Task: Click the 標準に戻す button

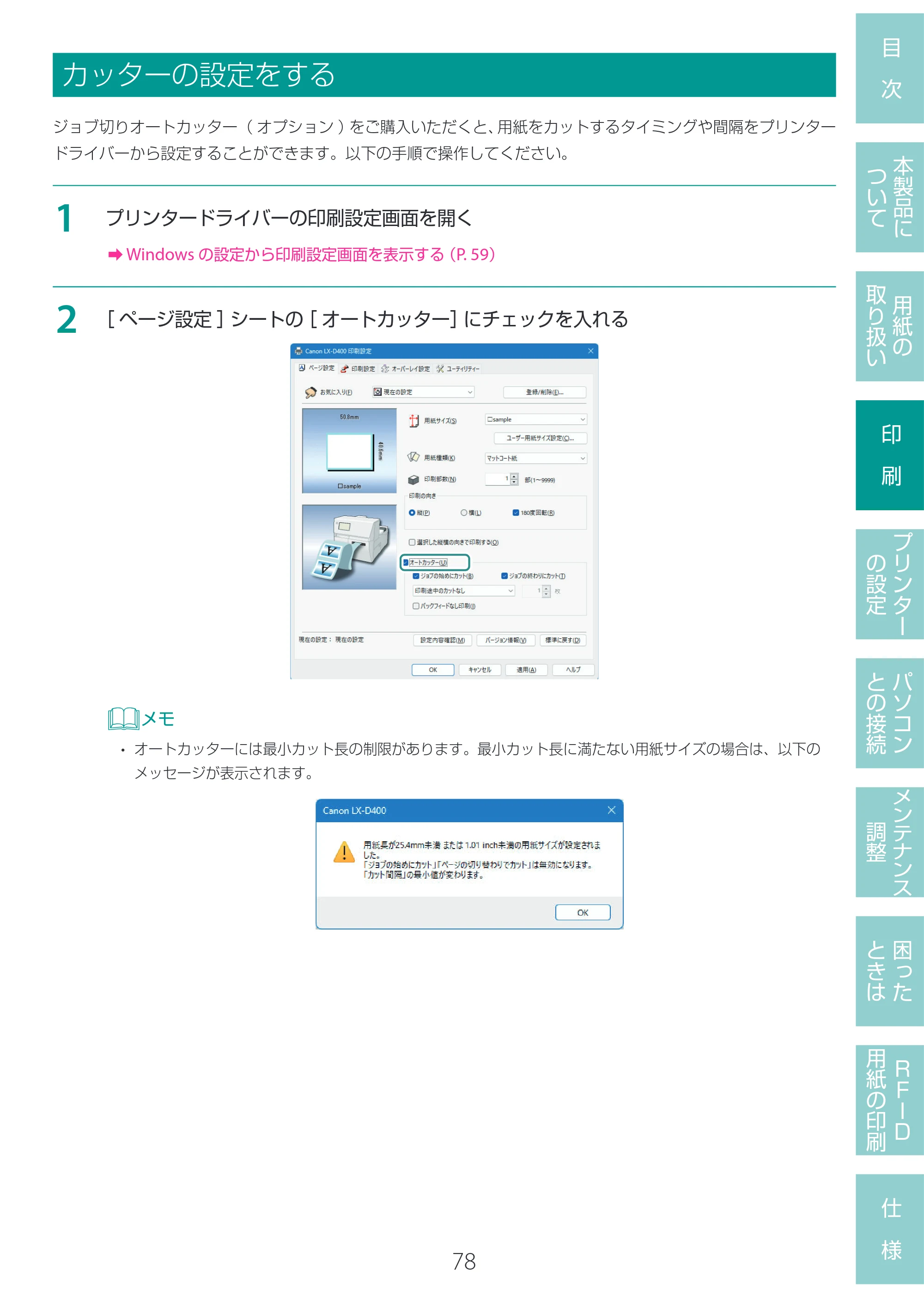Action: 562,640
